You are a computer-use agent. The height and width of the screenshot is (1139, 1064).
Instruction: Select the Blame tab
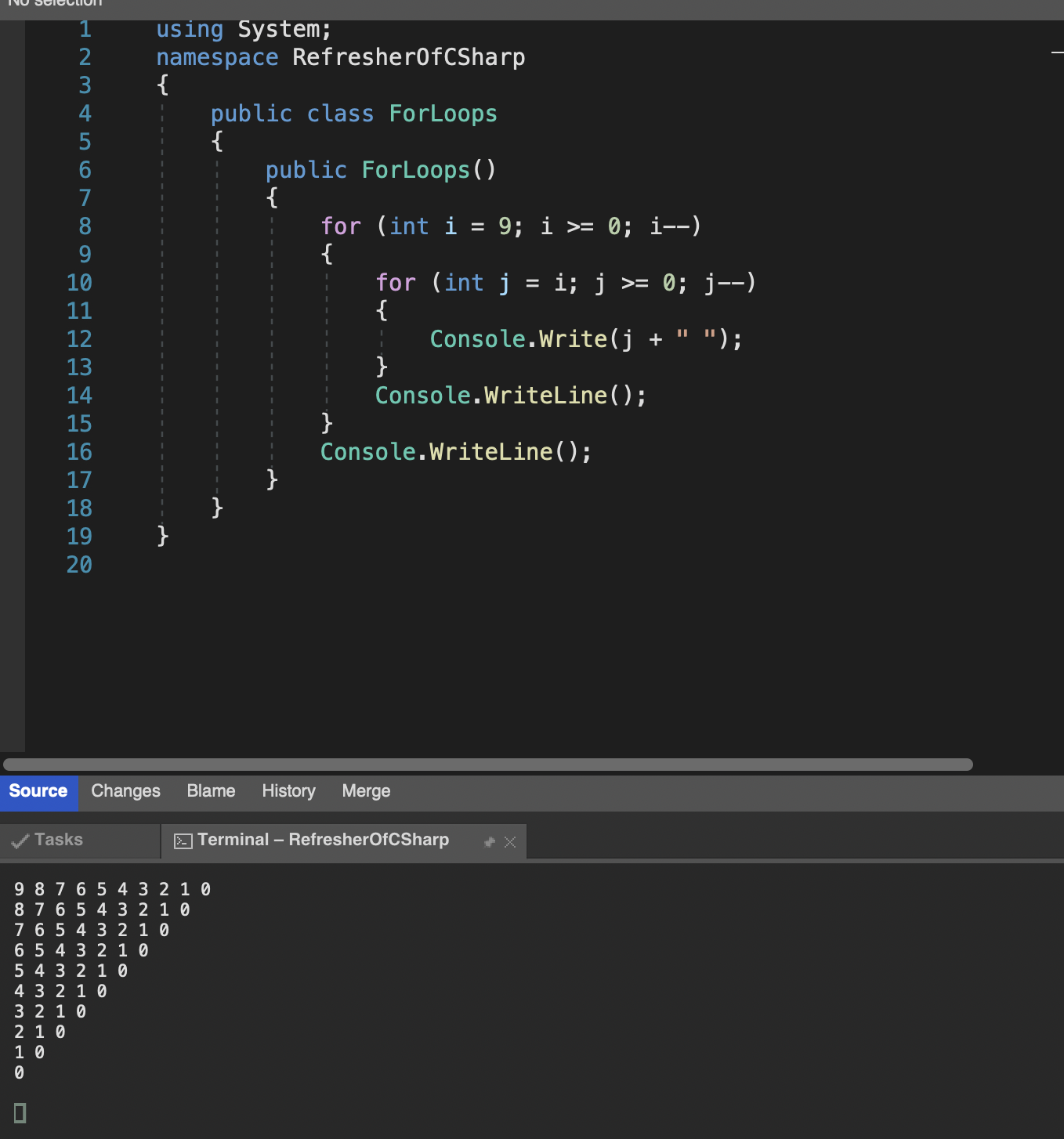(x=211, y=791)
